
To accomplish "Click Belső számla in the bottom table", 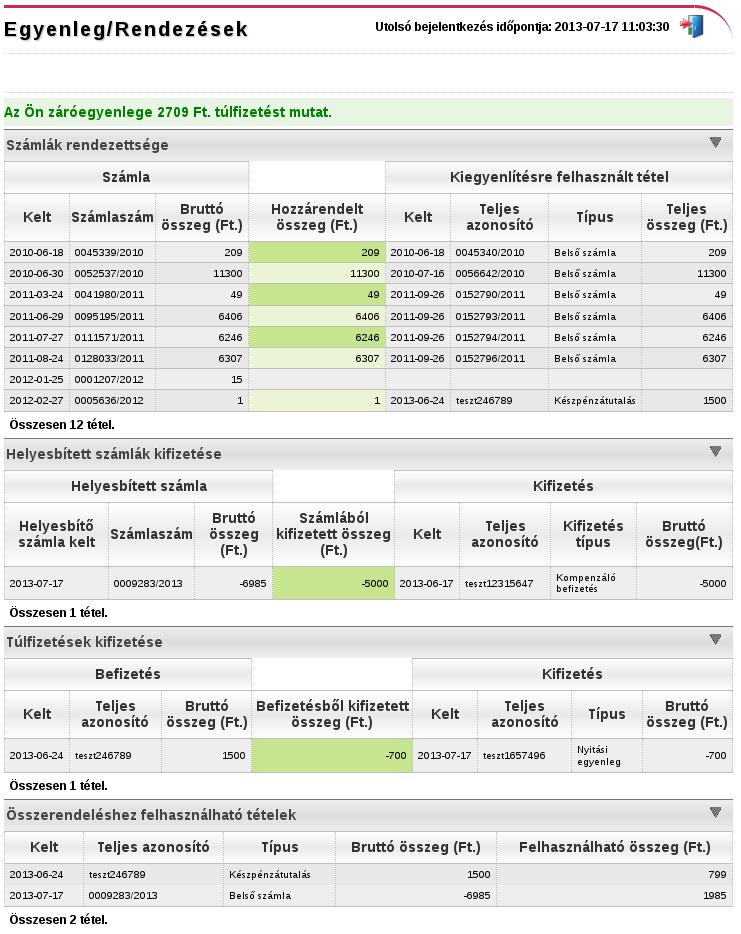I will (260, 895).
